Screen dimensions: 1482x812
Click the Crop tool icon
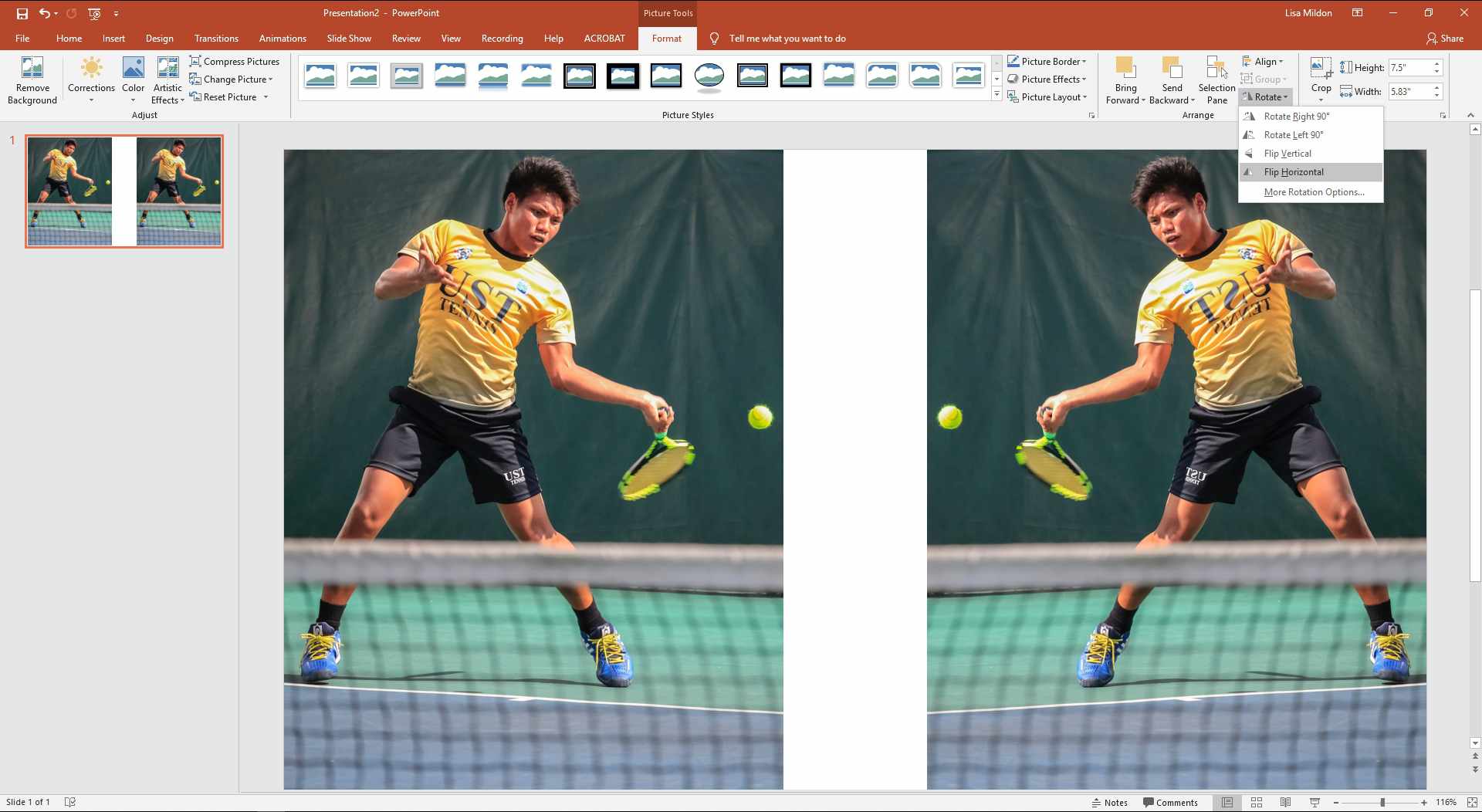(x=1321, y=68)
